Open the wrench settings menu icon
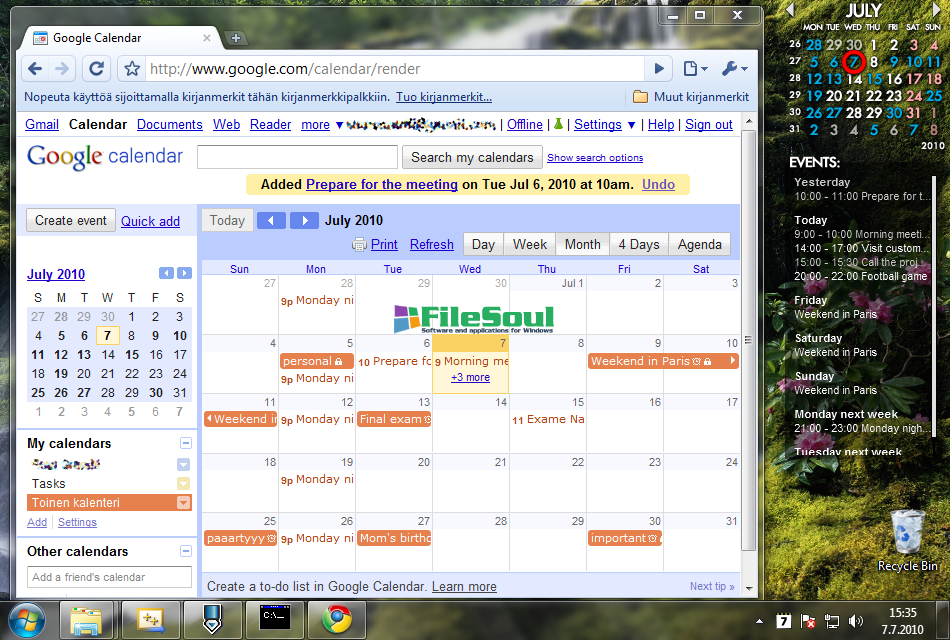 (x=733, y=69)
